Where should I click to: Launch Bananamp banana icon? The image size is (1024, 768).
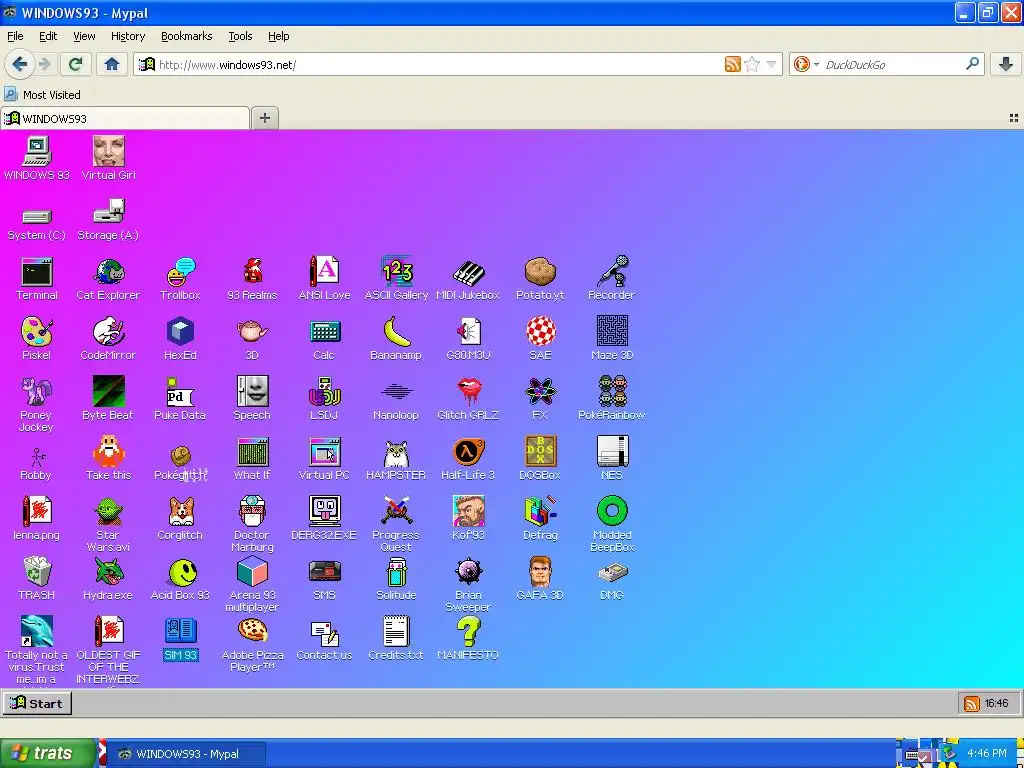click(x=396, y=332)
